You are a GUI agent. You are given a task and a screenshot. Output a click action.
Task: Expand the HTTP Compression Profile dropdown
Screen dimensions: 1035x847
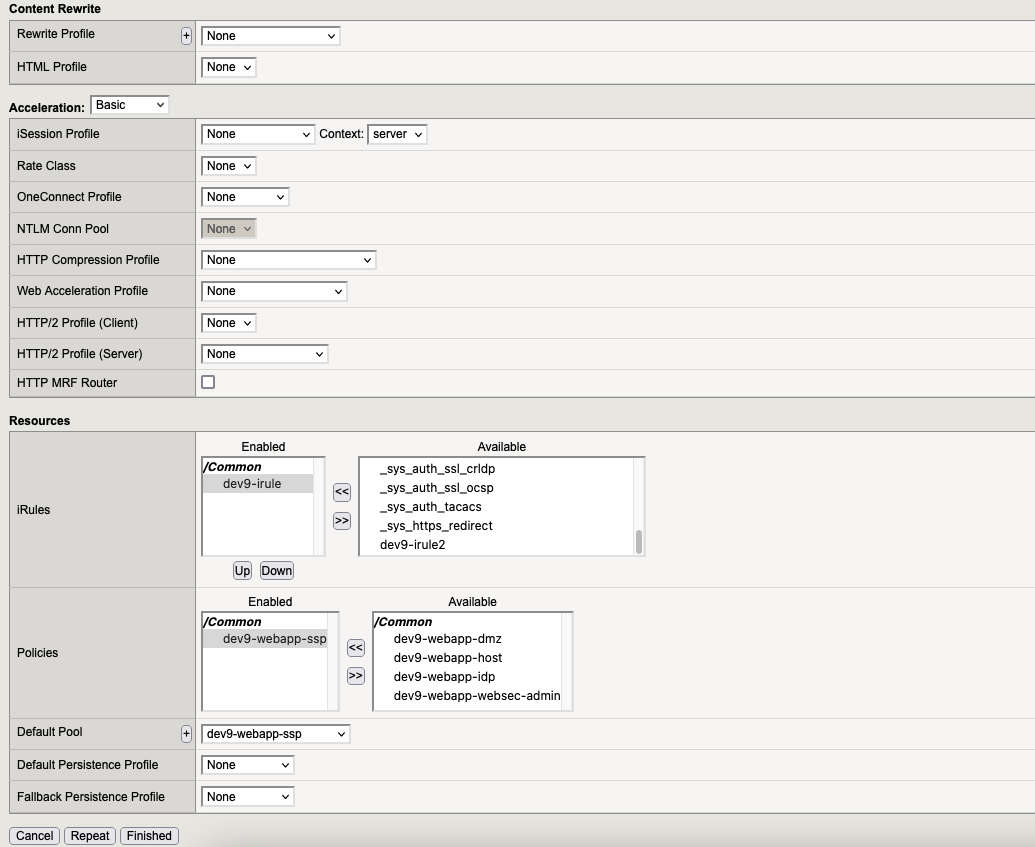pyautogui.click(x=289, y=260)
